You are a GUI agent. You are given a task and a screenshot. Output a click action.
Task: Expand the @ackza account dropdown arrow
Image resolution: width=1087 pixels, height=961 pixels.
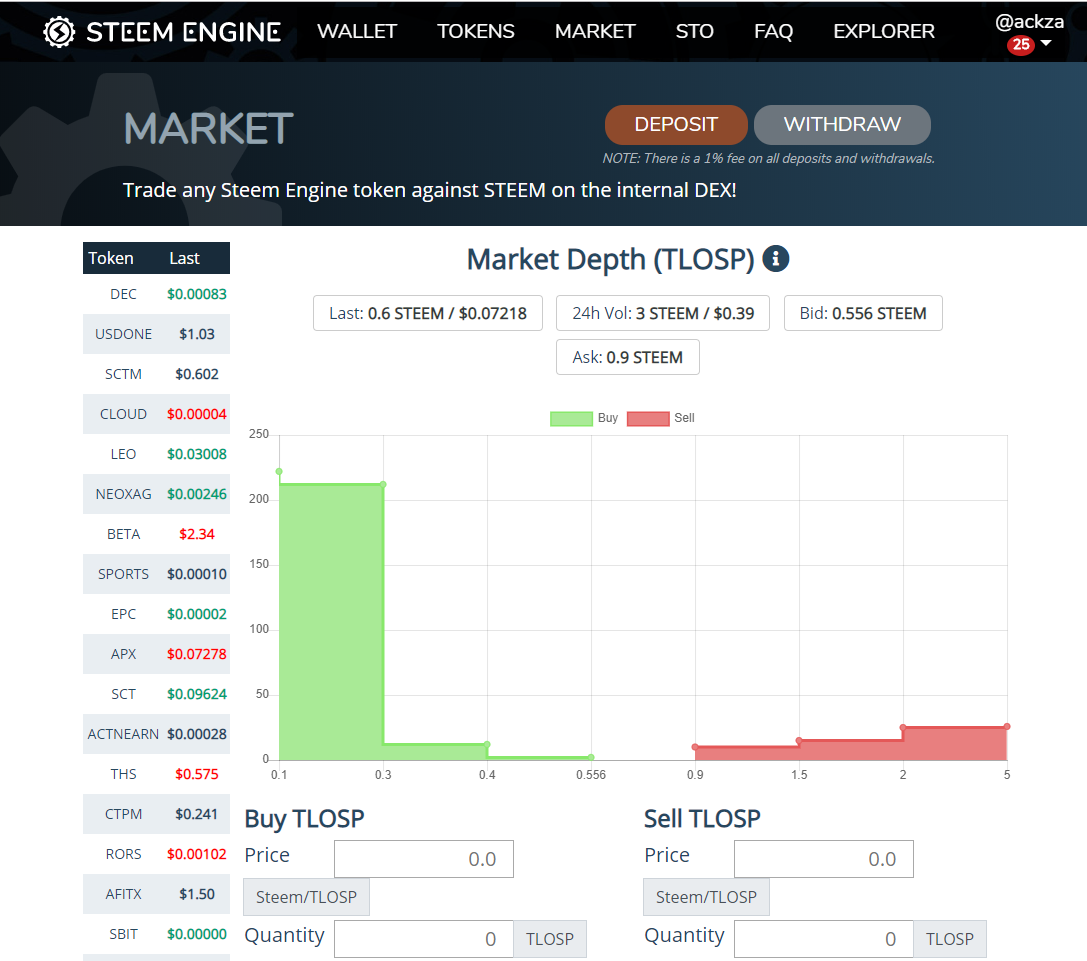(1046, 44)
